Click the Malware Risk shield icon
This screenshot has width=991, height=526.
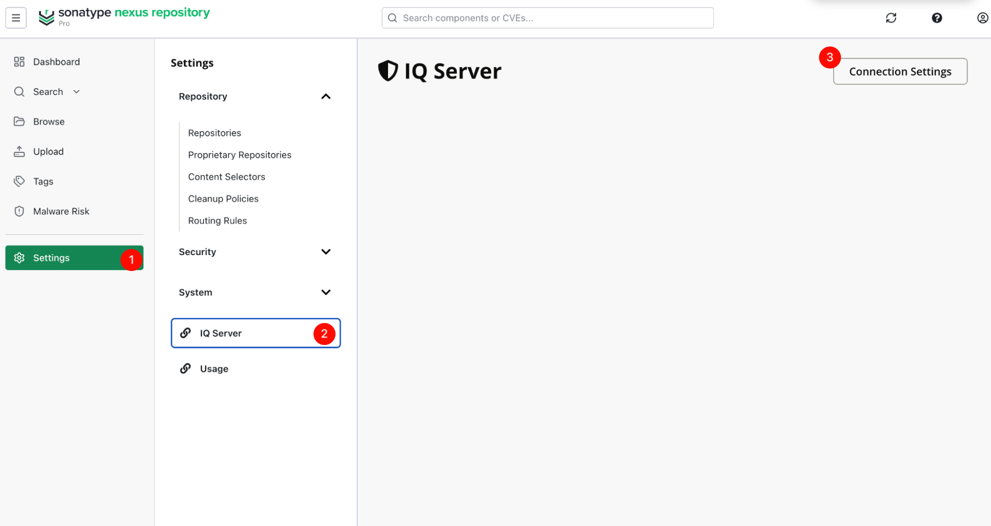tap(19, 211)
